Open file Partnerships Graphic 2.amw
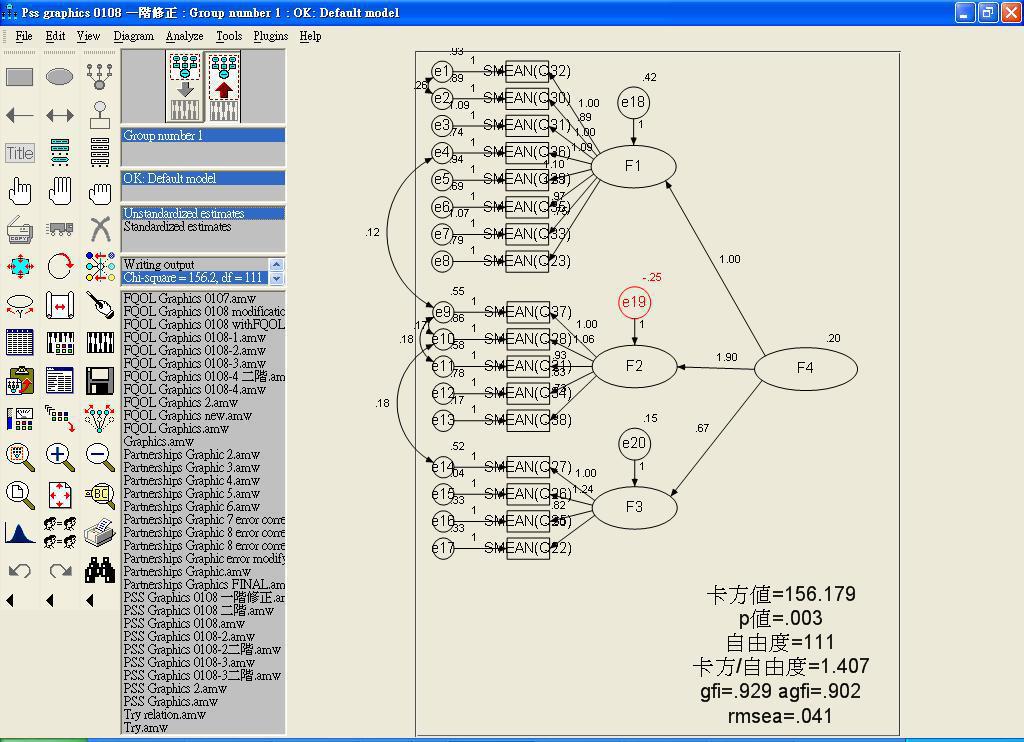The width and height of the screenshot is (1024, 742). tap(191, 455)
